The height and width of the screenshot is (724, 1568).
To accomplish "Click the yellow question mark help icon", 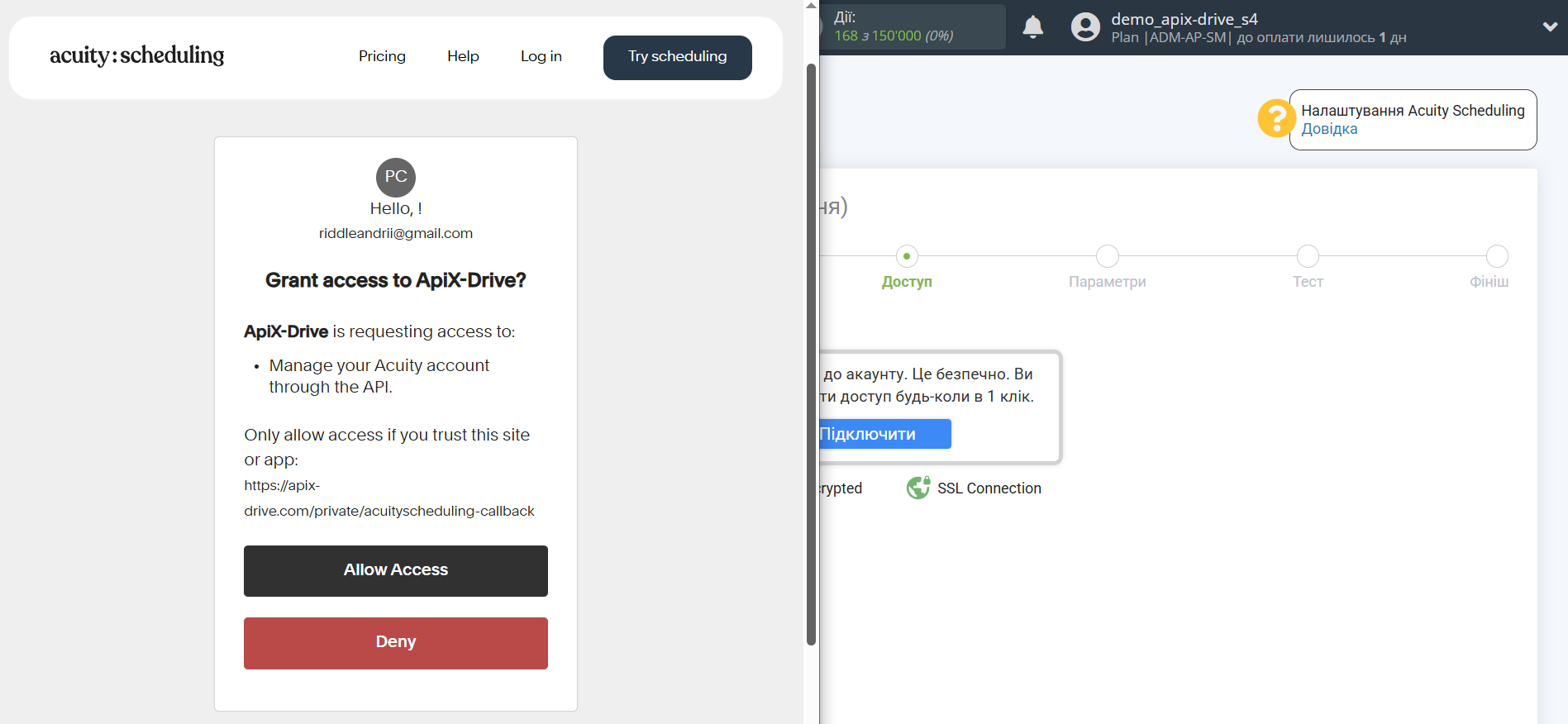I will click(1276, 118).
